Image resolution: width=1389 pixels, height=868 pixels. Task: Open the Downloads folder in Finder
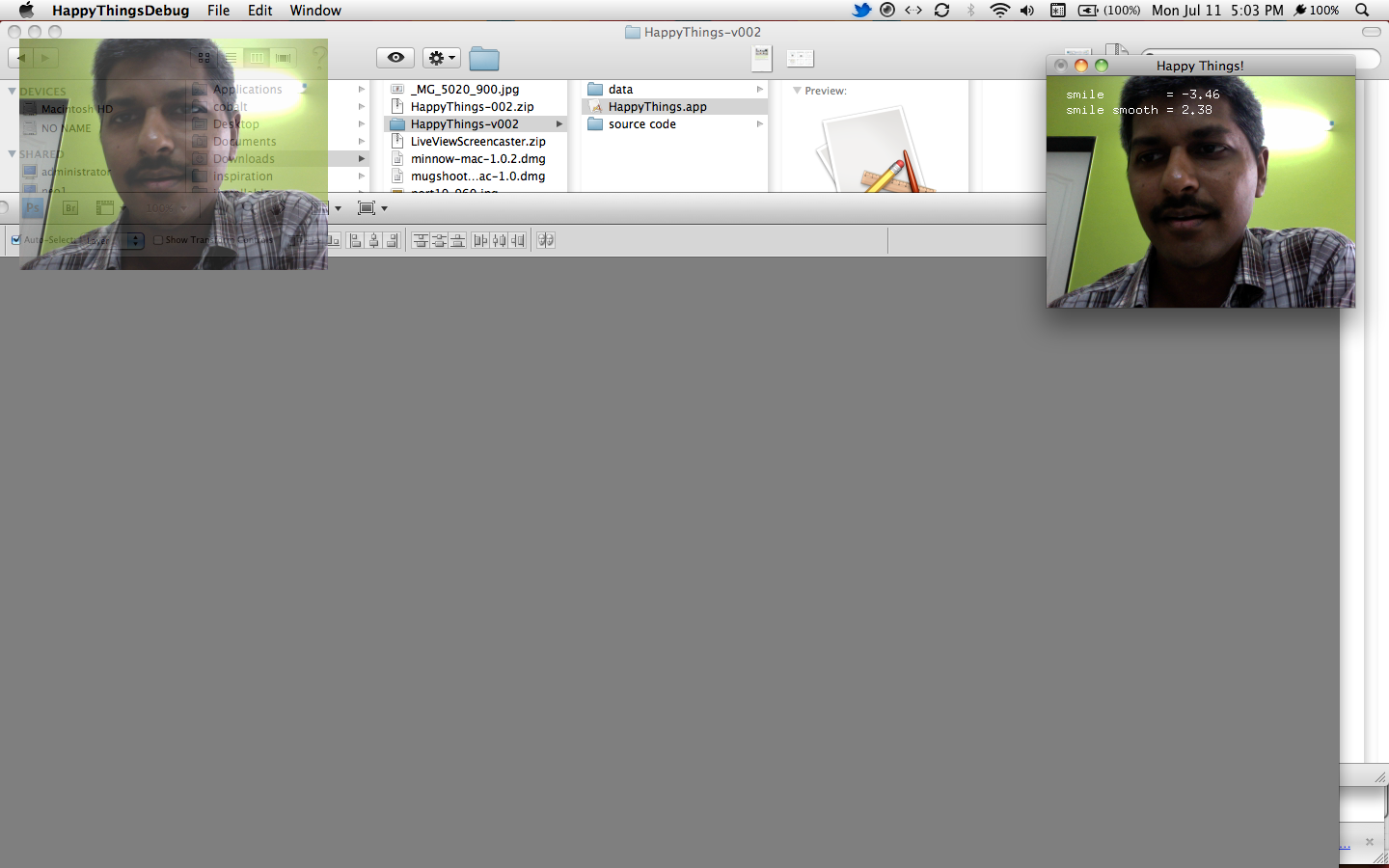pyautogui.click(x=244, y=158)
